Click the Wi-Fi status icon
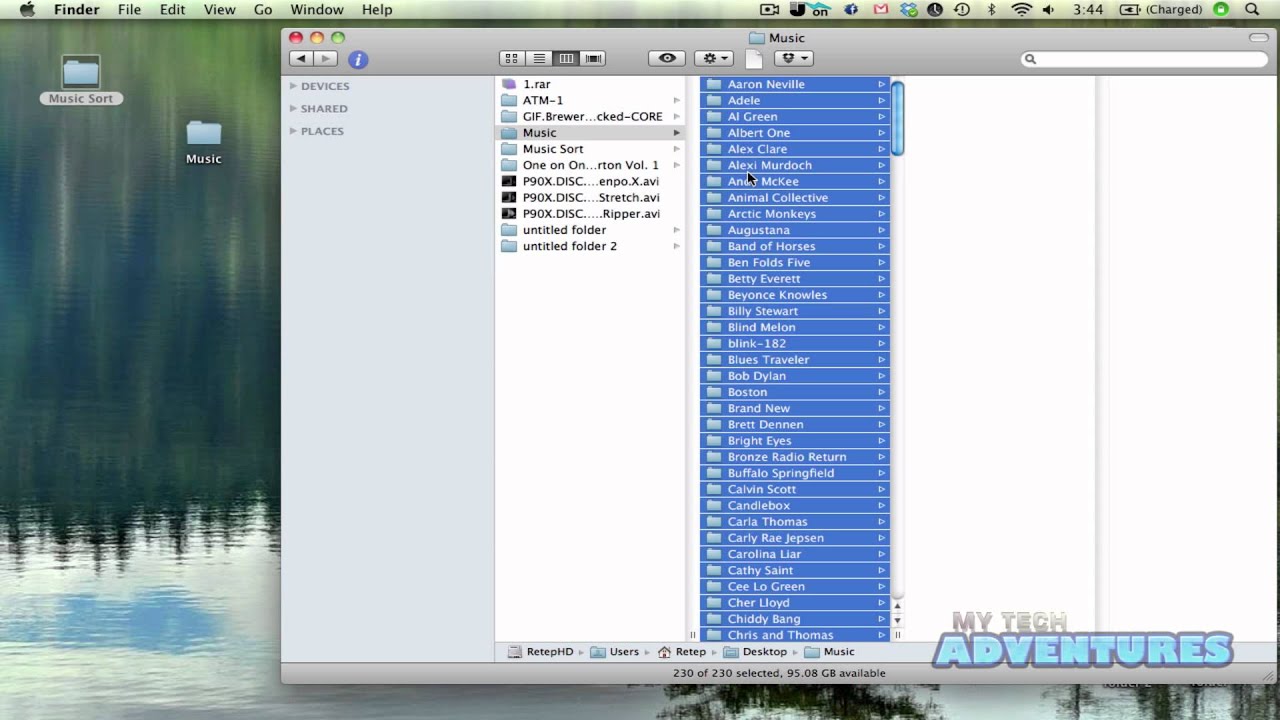Viewport: 1280px width, 720px height. click(1021, 9)
